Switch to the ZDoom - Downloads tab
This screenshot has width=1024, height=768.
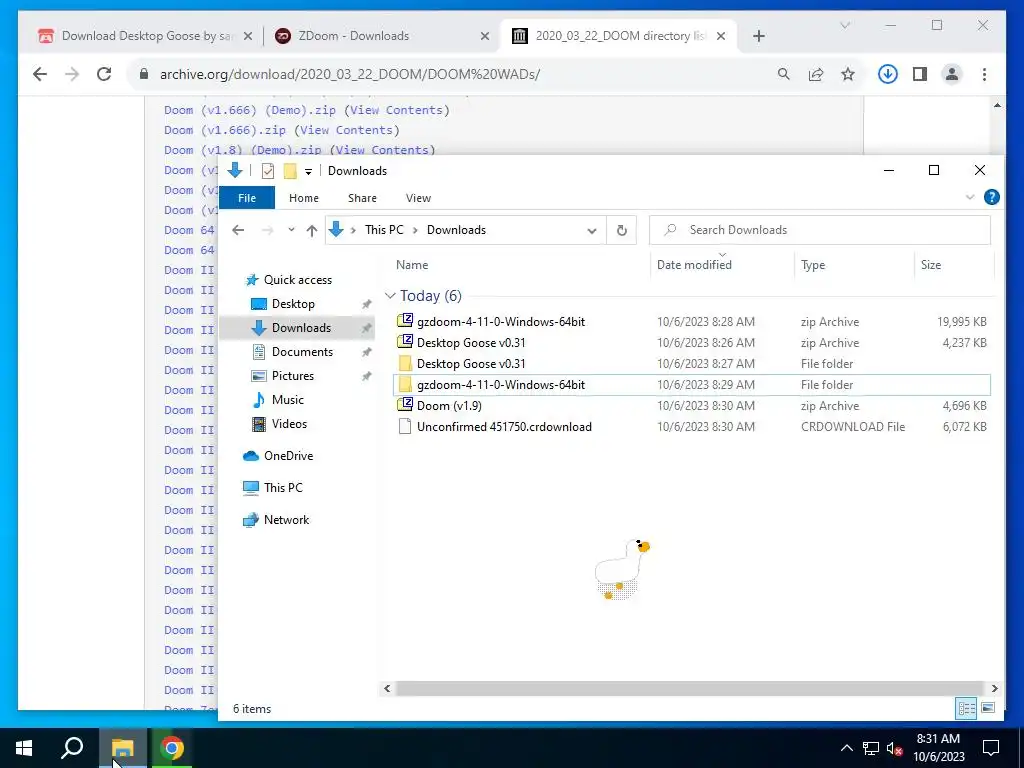coord(379,36)
